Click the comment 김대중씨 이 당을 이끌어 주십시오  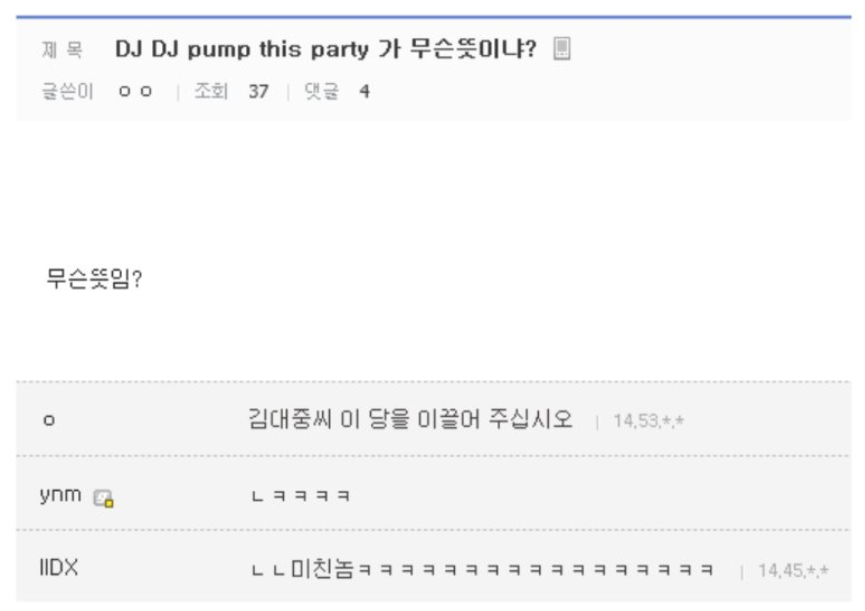pos(410,419)
